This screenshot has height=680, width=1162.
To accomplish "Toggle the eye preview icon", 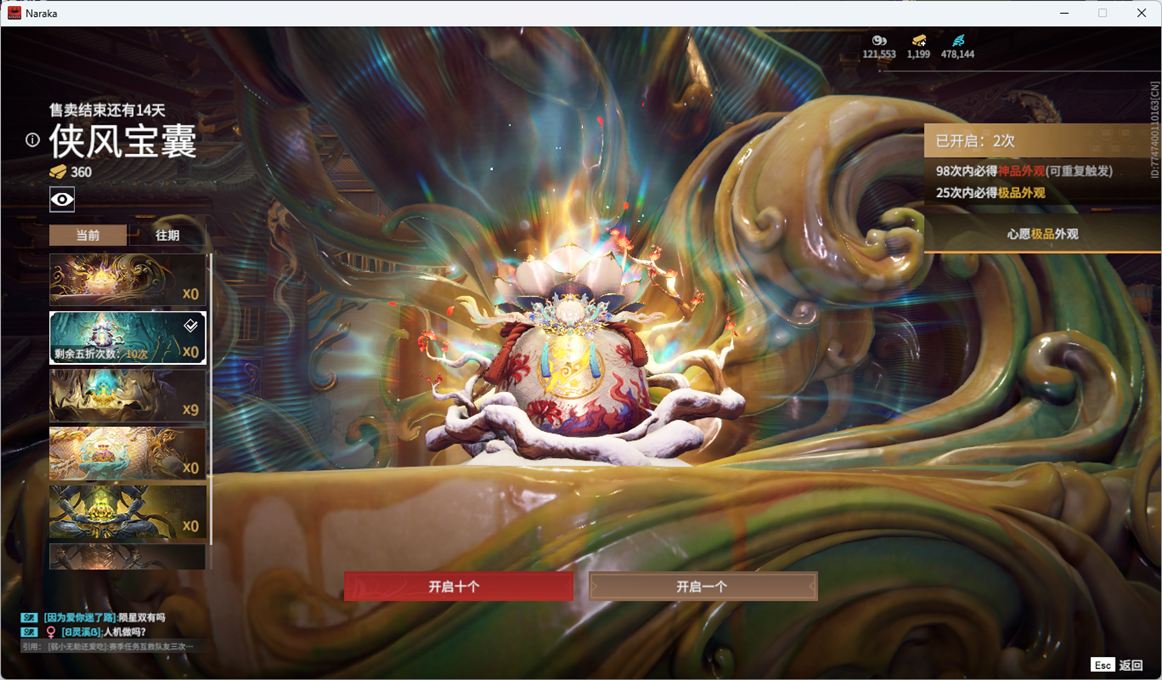I will pyautogui.click(x=62, y=199).
